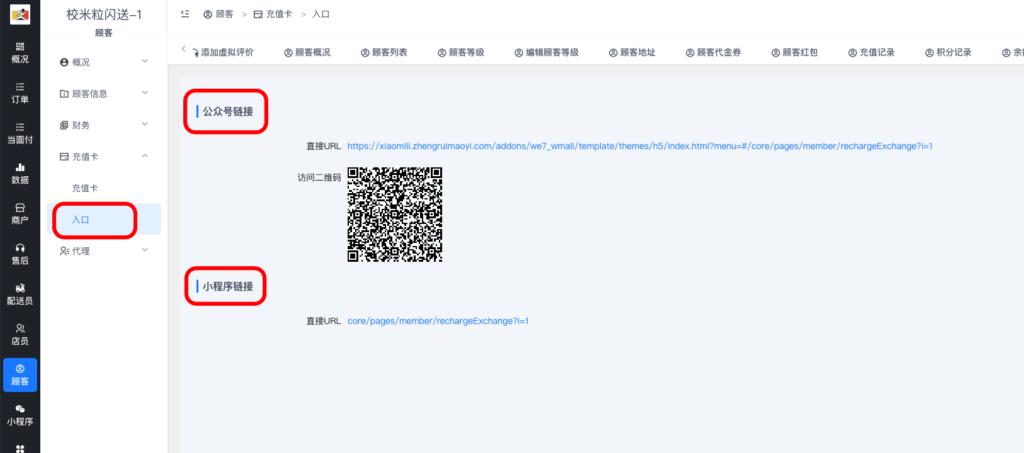Screen dimensions: 1024x453
Task: Switch to the 编辑顾客等级 tab
Action: [546, 53]
